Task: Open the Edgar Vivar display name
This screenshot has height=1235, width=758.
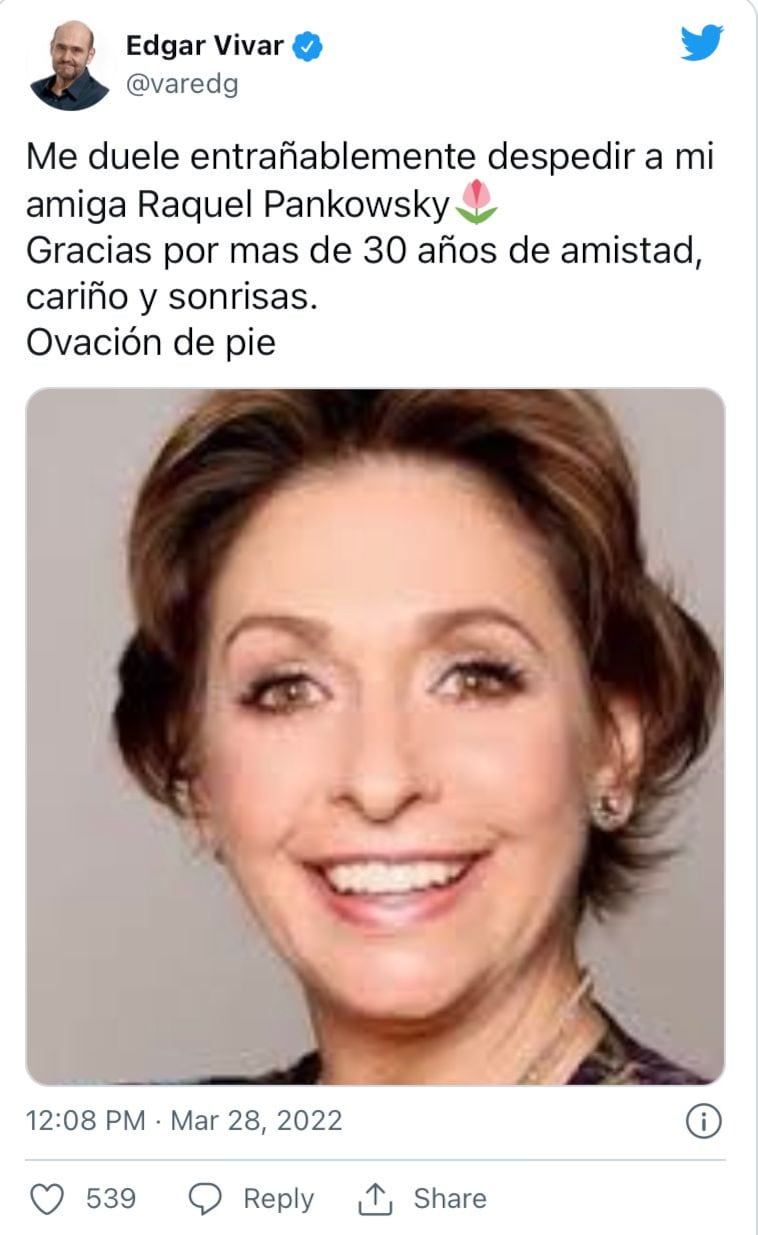Action: [x=205, y=46]
